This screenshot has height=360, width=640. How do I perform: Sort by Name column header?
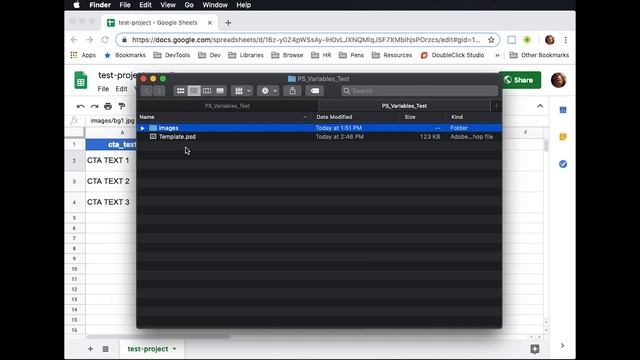(x=147, y=117)
